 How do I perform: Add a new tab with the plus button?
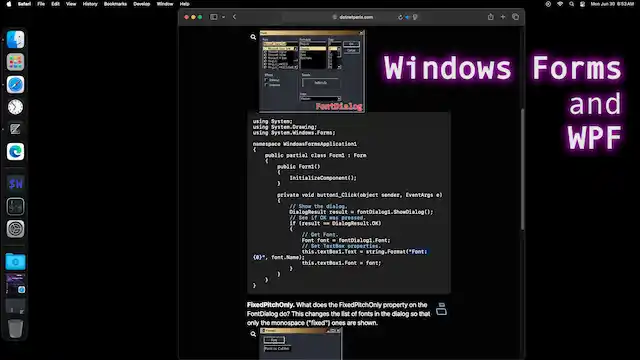[503, 17]
